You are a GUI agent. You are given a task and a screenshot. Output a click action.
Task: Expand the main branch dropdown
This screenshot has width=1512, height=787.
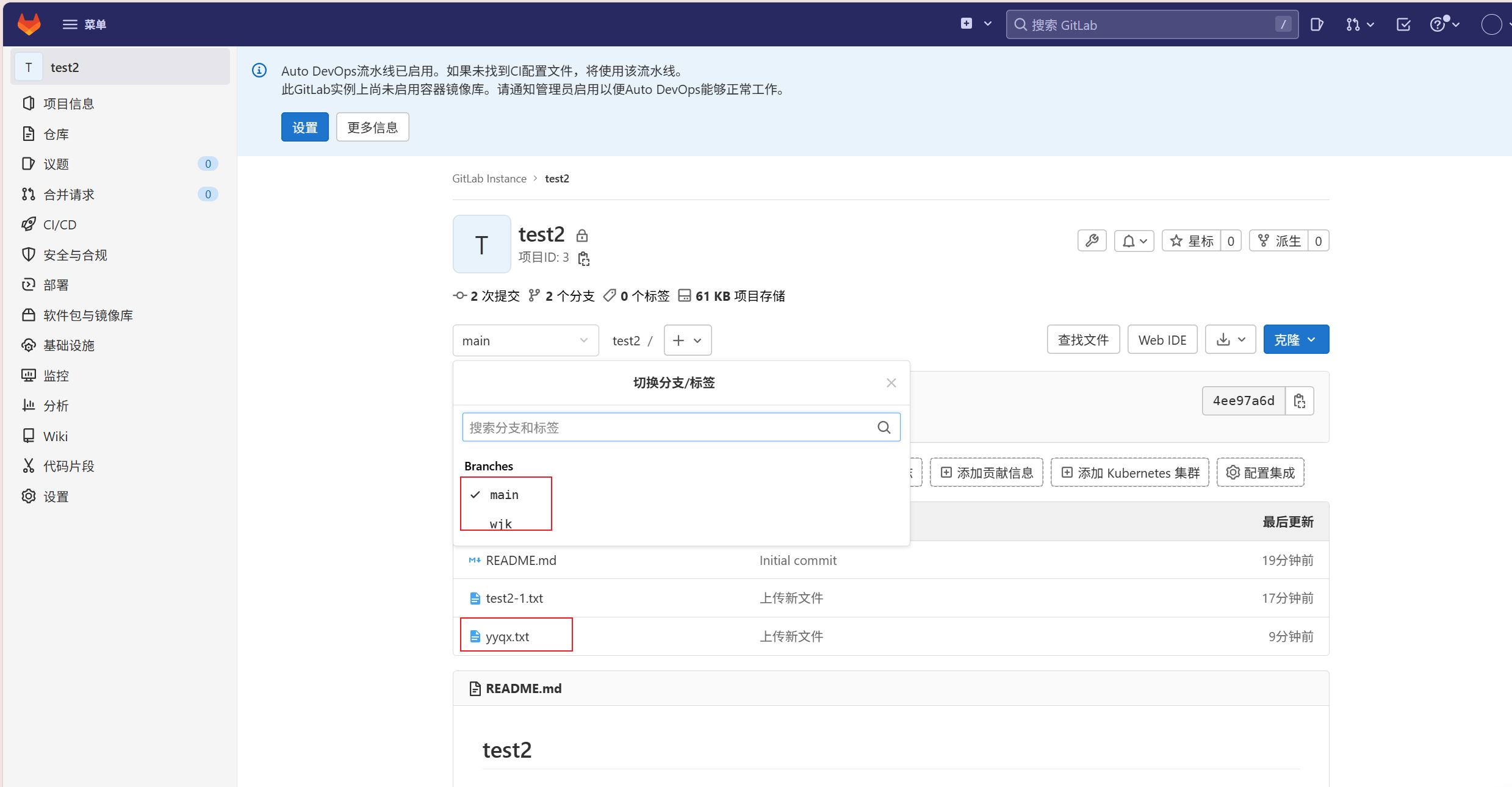[525, 340]
